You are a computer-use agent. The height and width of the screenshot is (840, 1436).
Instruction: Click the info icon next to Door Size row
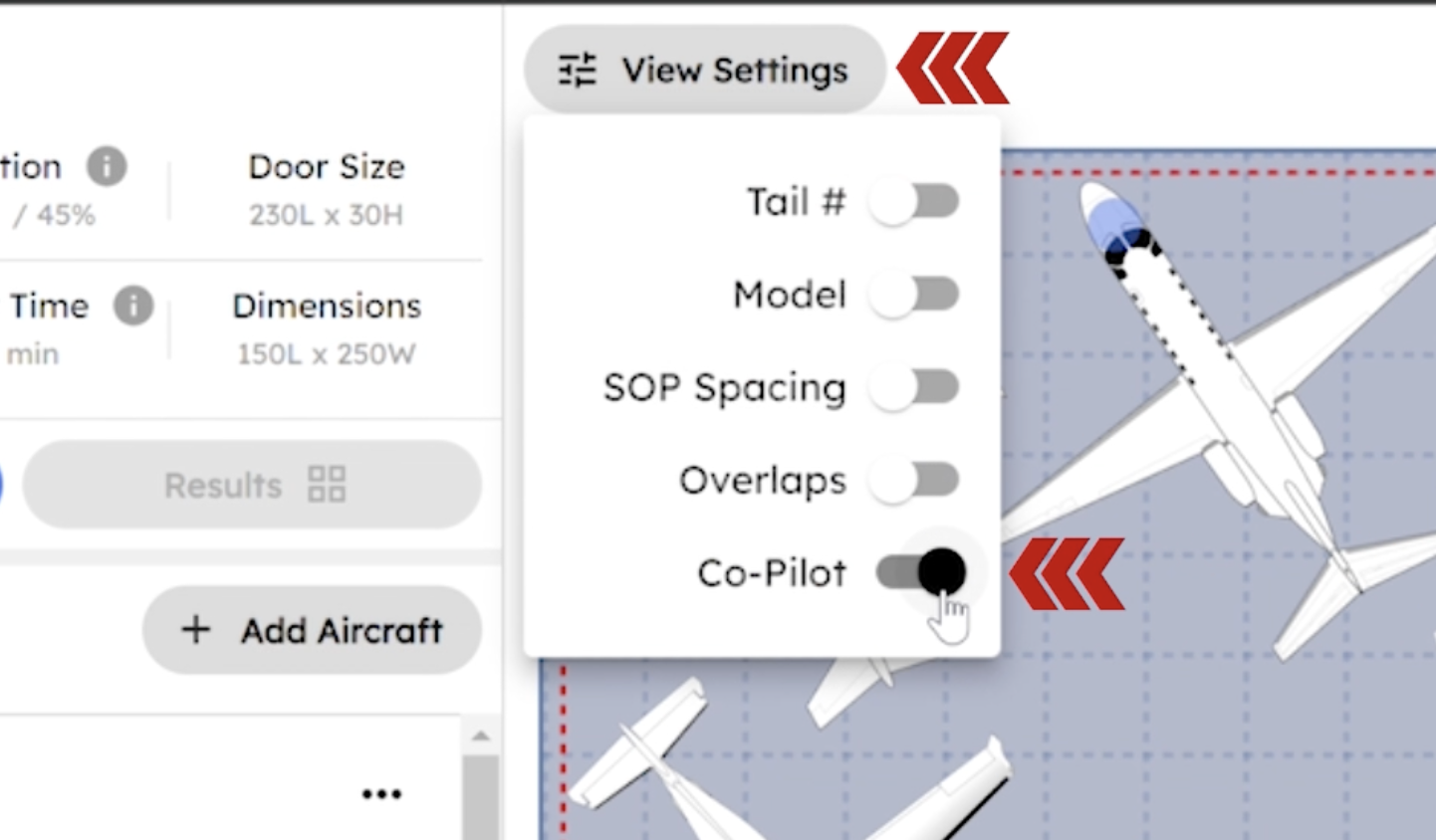point(107,166)
